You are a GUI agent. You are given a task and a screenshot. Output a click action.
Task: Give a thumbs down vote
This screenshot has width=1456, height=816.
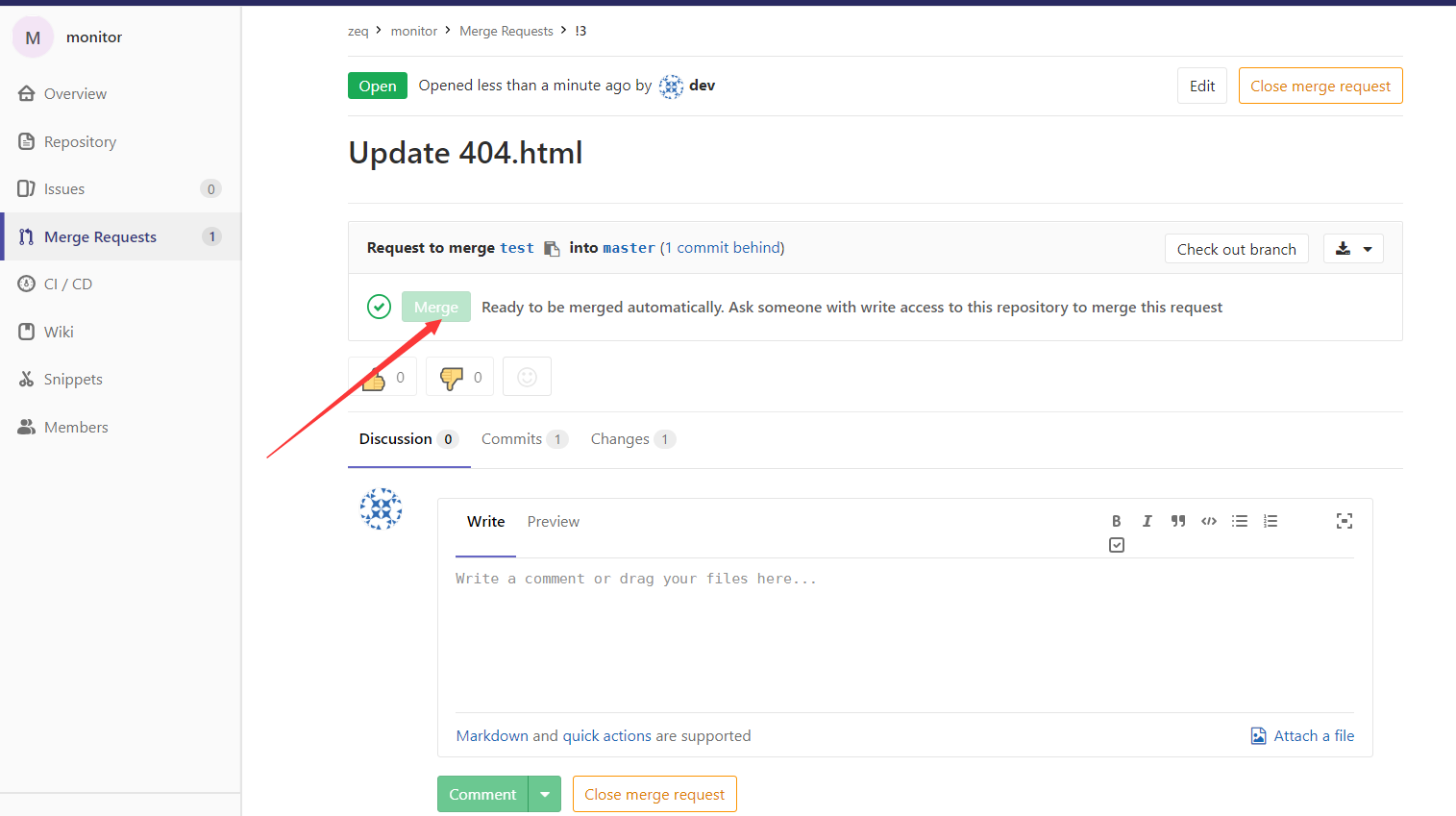tap(459, 377)
